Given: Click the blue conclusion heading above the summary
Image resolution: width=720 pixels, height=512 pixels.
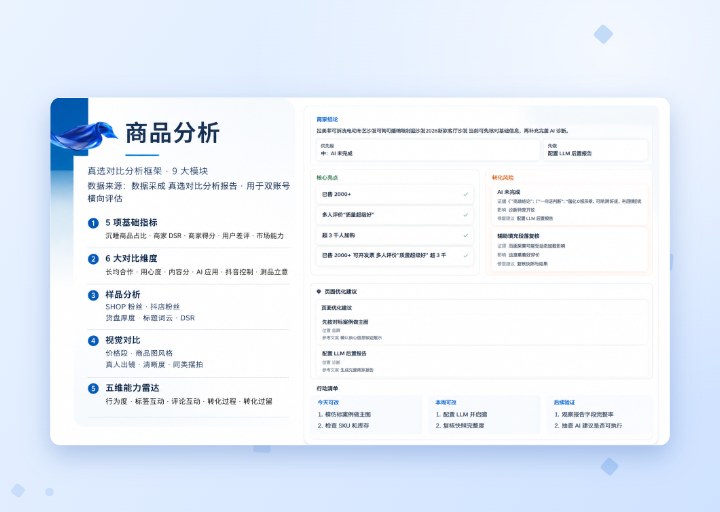Looking at the screenshot, I should click(x=327, y=119).
